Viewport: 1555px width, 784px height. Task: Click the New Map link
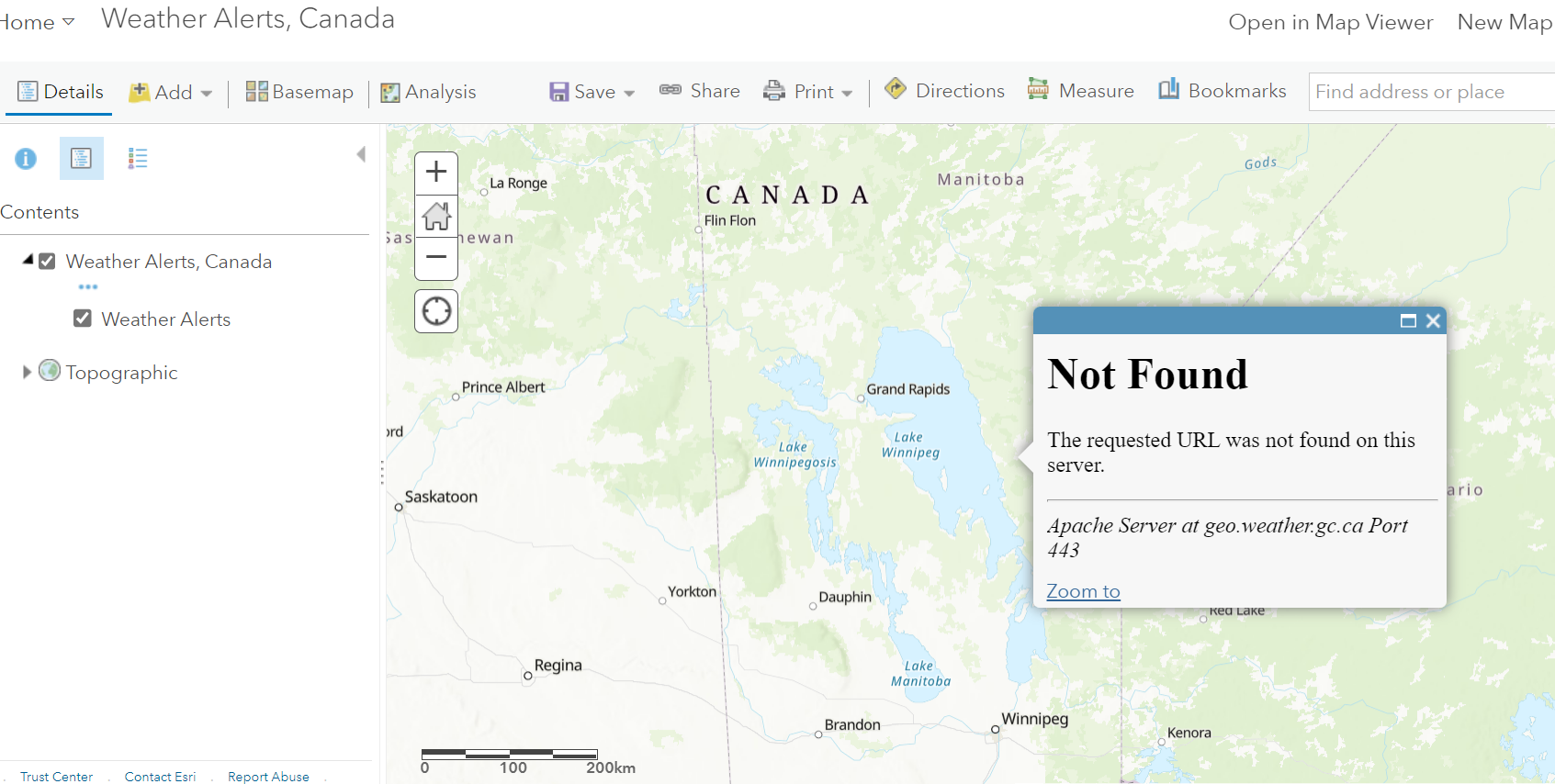coord(1504,22)
